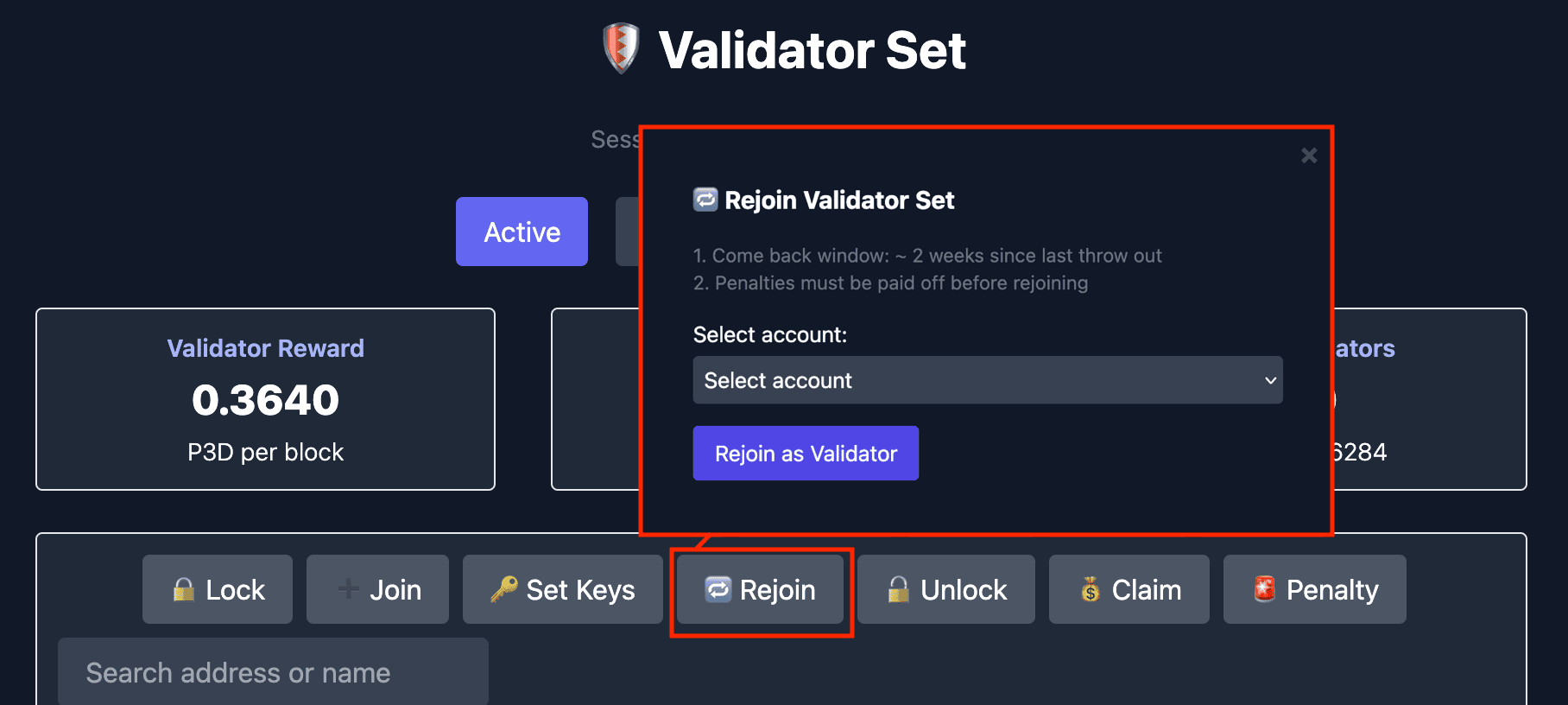
Task: Click the open padlock icon on Unlock
Action: [898, 589]
